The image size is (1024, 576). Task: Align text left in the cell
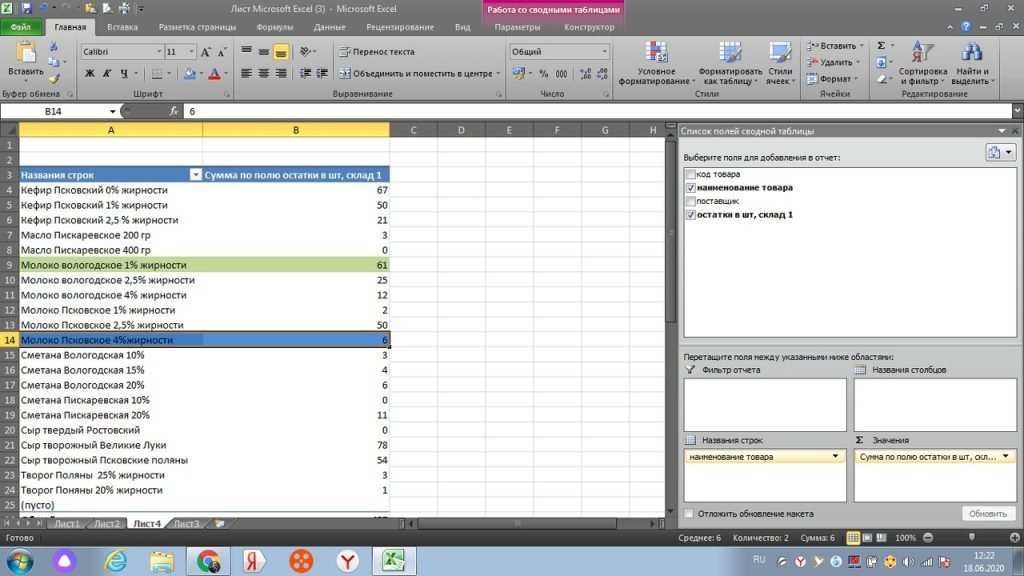click(246, 74)
